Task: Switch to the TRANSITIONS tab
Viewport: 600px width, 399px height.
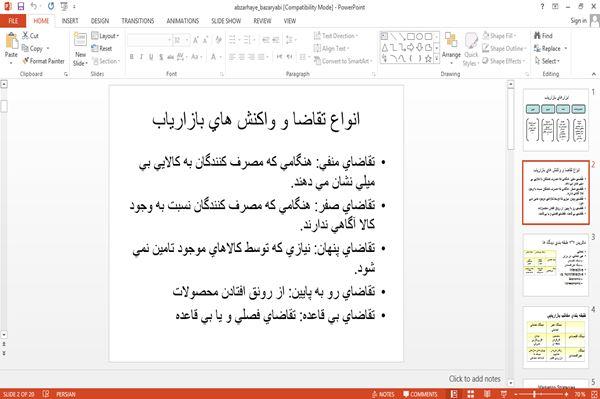Action: pyautogui.click(x=138, y=21)
